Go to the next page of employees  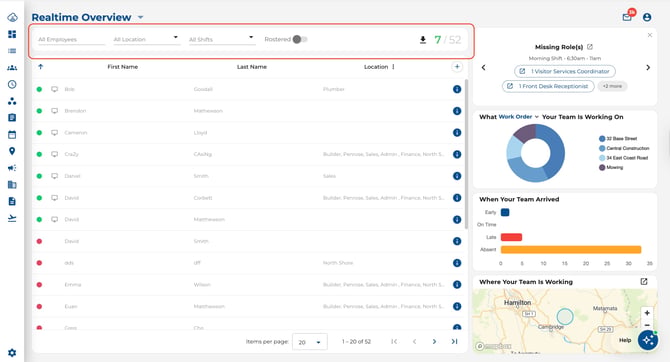(x=434, y=341)
